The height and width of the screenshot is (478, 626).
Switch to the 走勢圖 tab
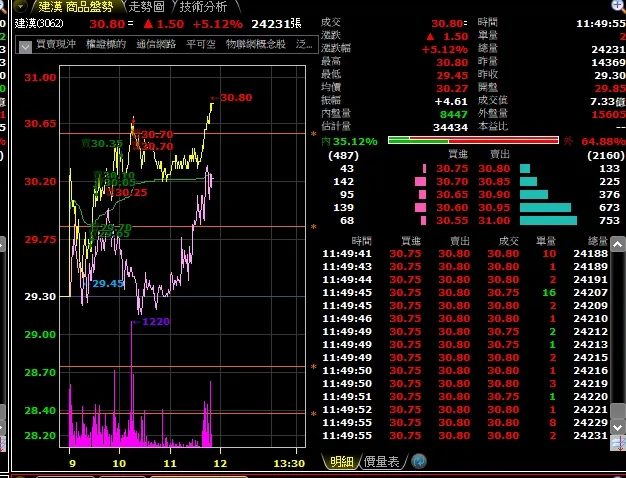[147, 6]
